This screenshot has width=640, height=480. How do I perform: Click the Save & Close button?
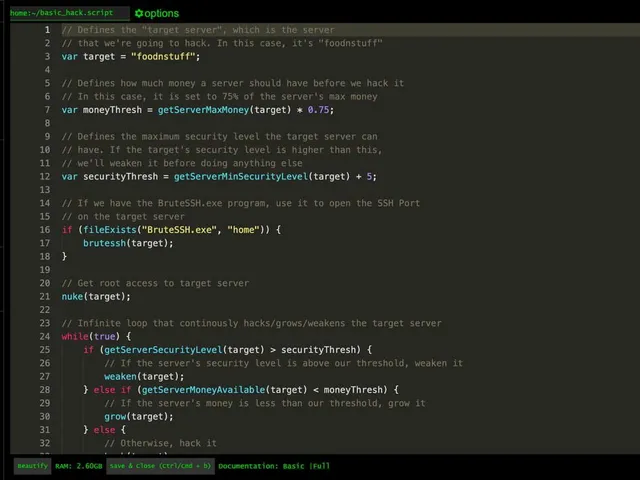(x=160, y=466)
